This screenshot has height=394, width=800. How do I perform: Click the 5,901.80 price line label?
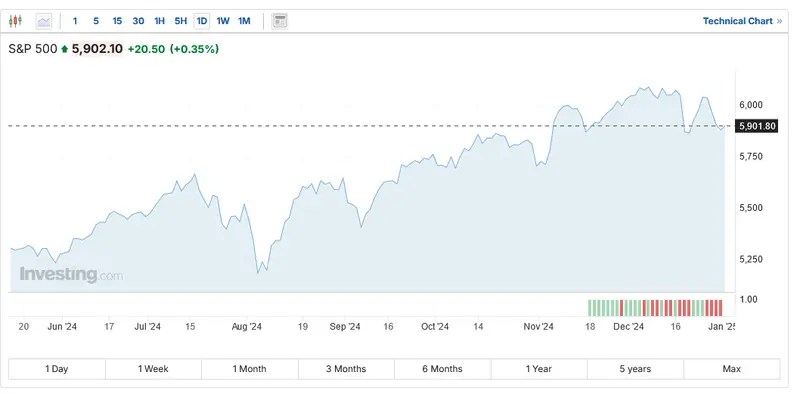756,126
